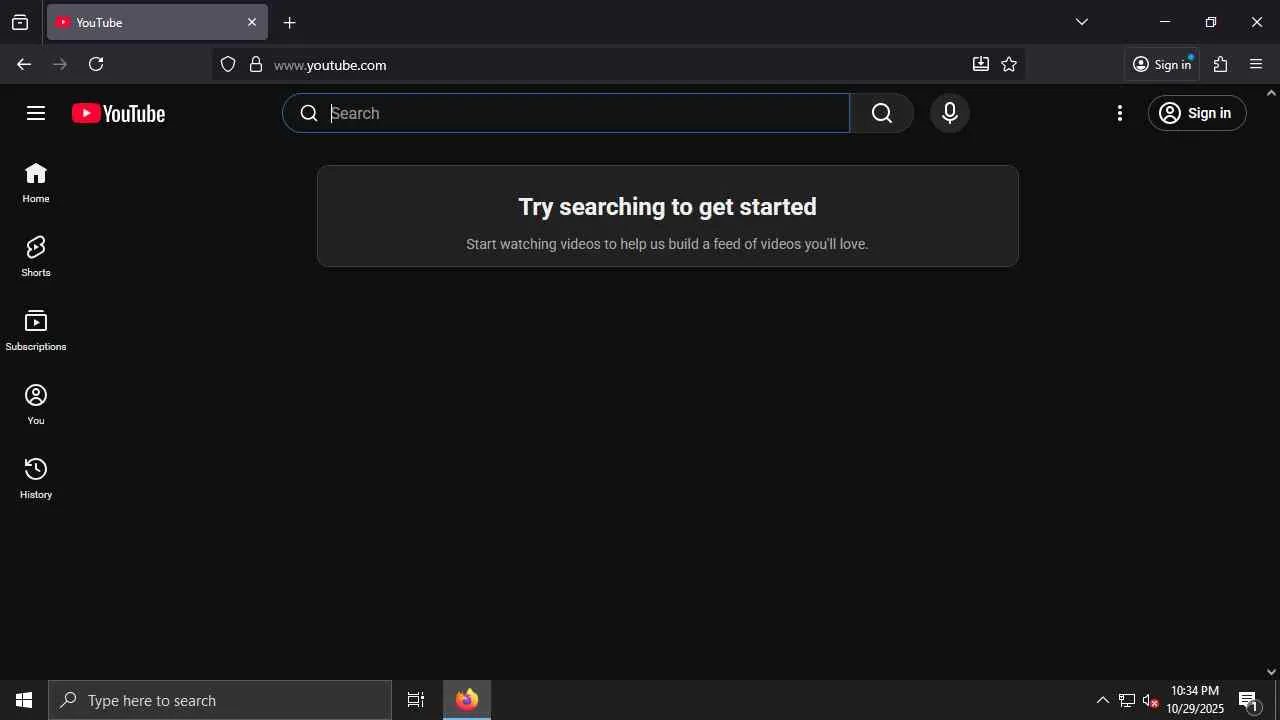Open Shorts from the sidebar

[x=36, y=258]
